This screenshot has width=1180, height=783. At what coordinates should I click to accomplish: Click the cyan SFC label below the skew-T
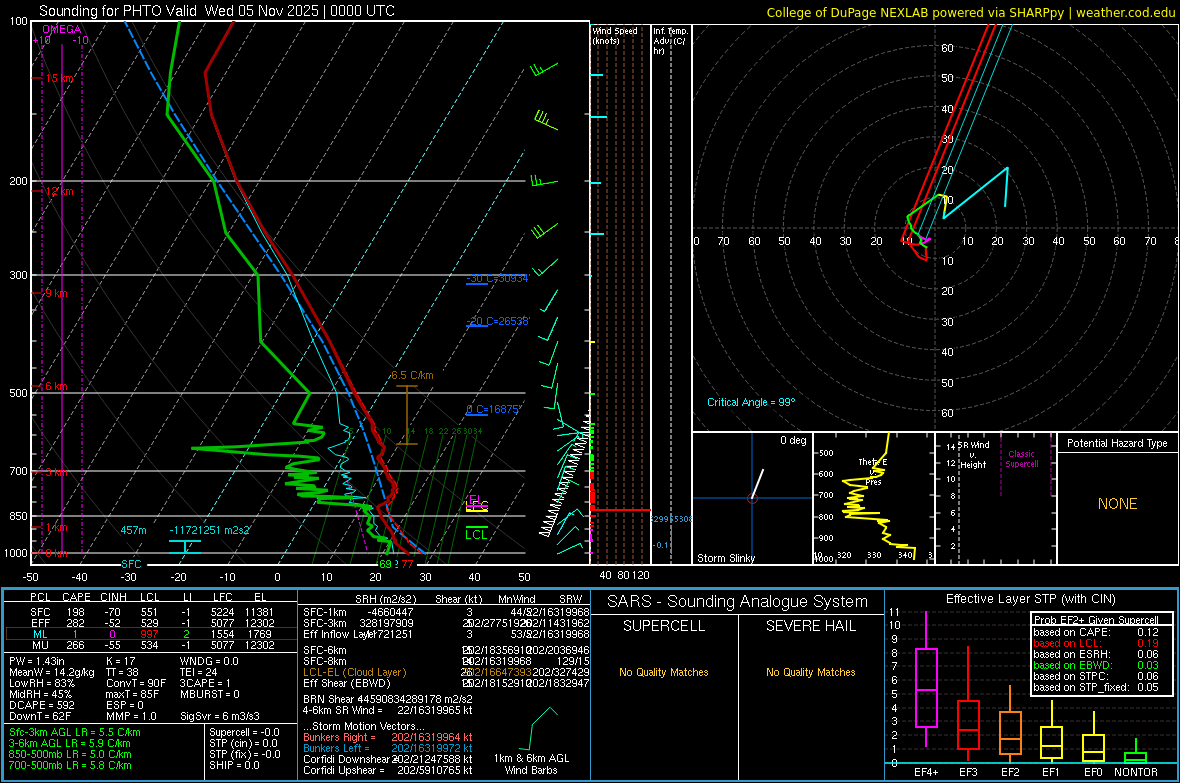click(x=131, y=564)
